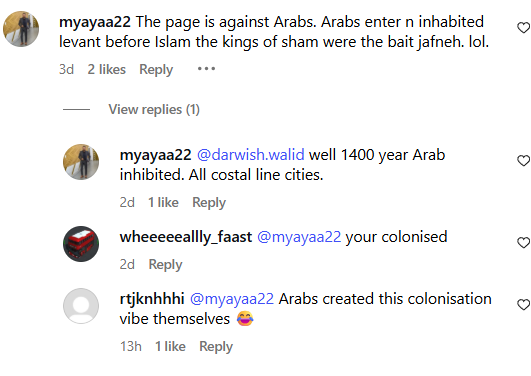
Task: Open rtjknhhhi's default grey avatar
Action: [81, 306]
